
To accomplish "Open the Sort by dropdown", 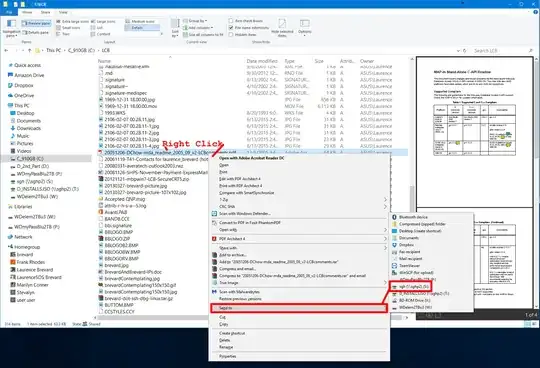I will (175, 28).
